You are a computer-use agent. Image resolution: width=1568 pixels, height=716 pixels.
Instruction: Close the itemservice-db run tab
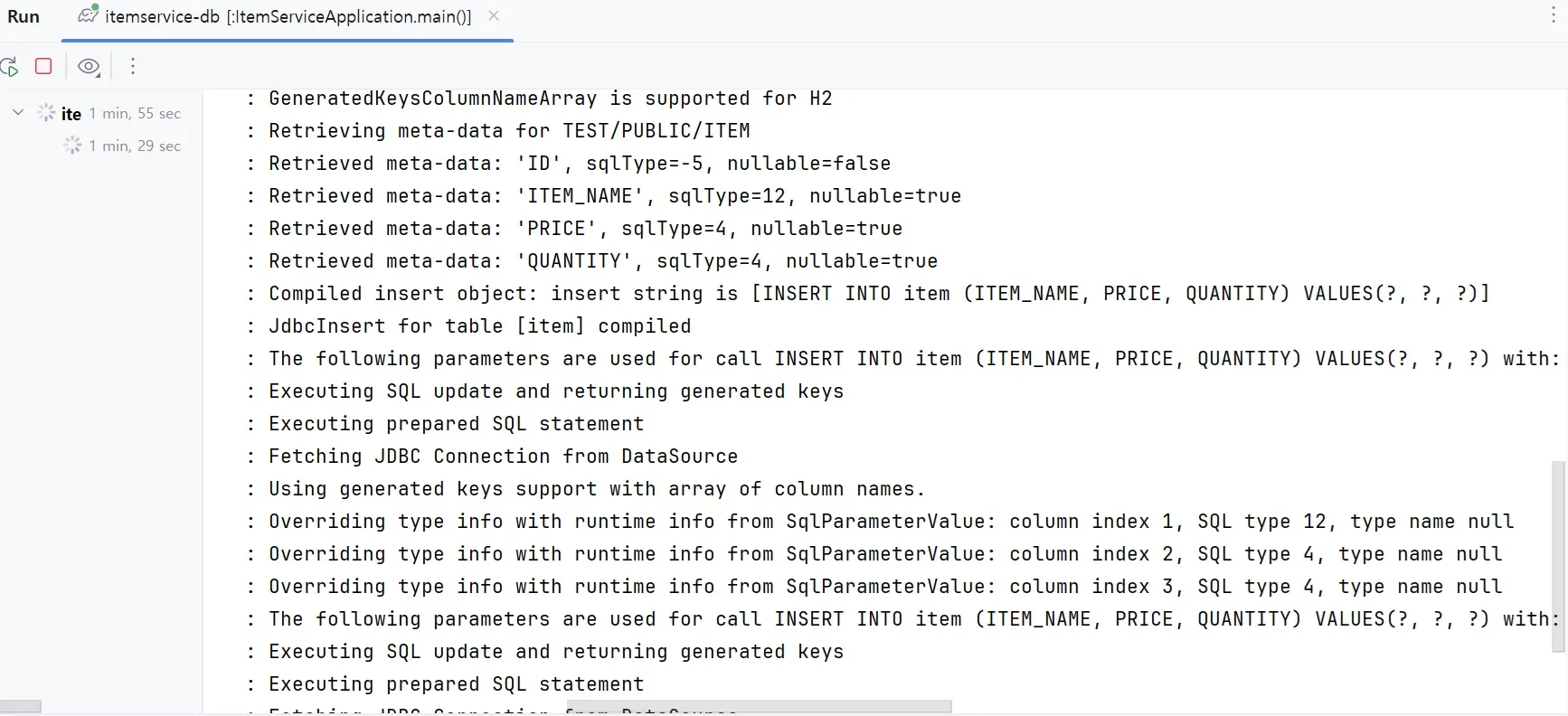pos(494,15)
